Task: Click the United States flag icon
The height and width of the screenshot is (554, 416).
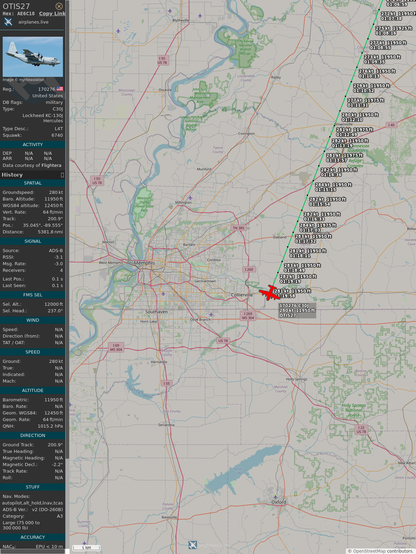Action: (60, 89)
